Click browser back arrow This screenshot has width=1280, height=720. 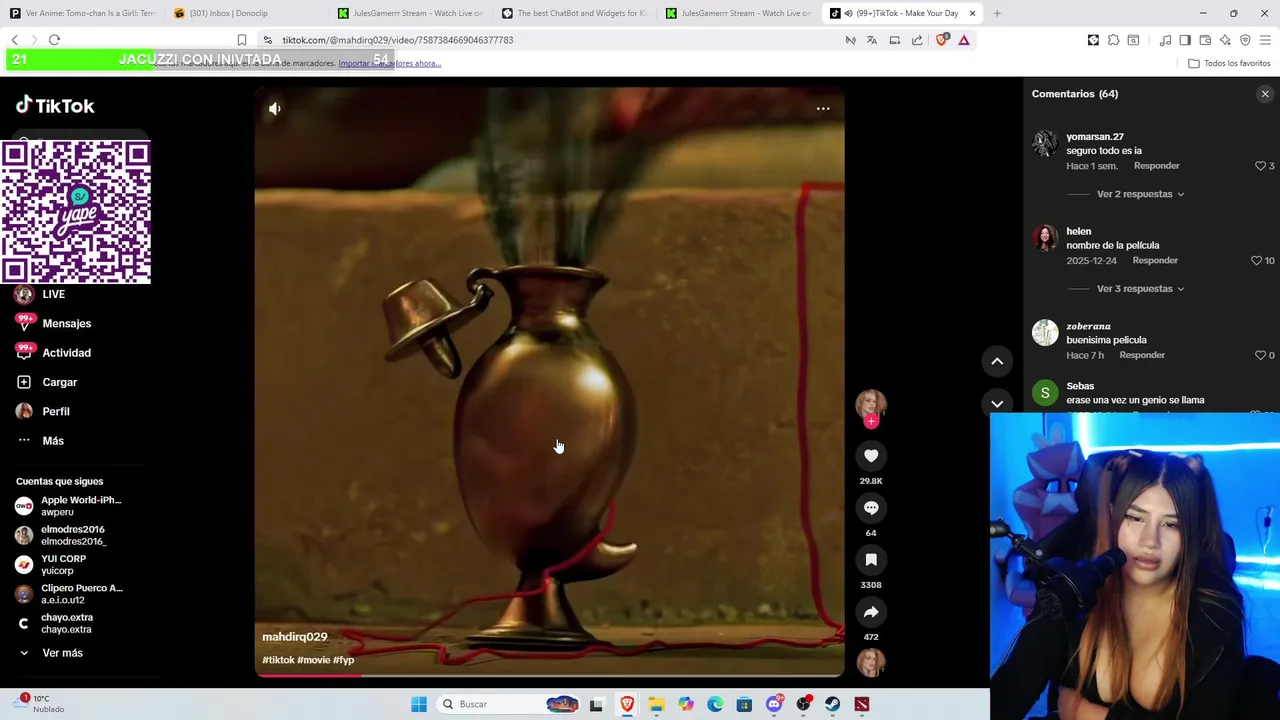point(14,40)
